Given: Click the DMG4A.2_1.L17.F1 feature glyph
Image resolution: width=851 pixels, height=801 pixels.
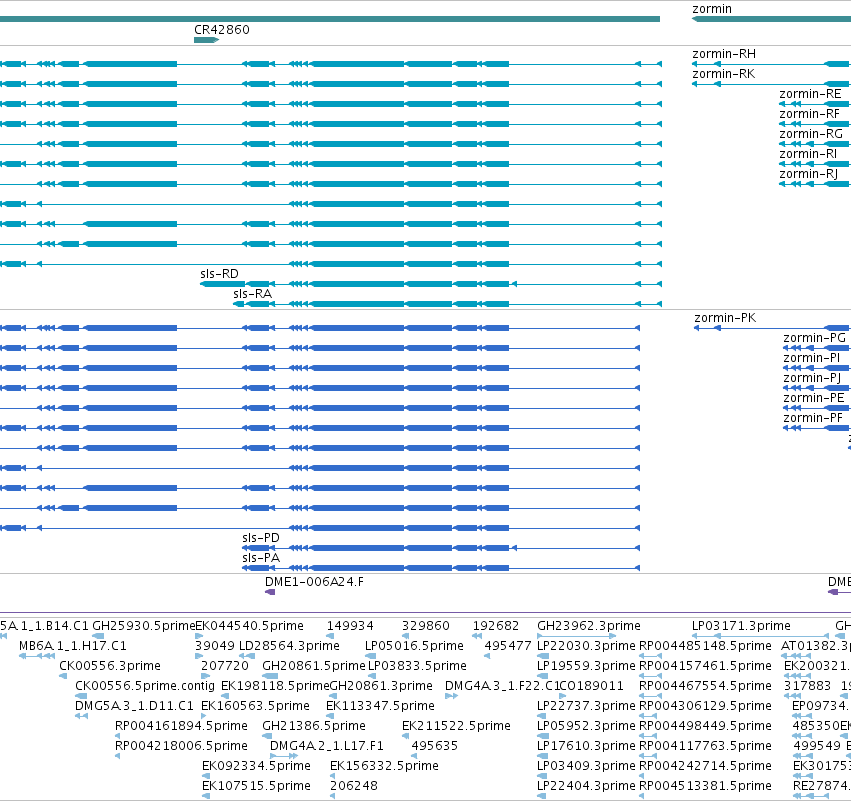Looking at the screenshot, I should tap(284, 756).
